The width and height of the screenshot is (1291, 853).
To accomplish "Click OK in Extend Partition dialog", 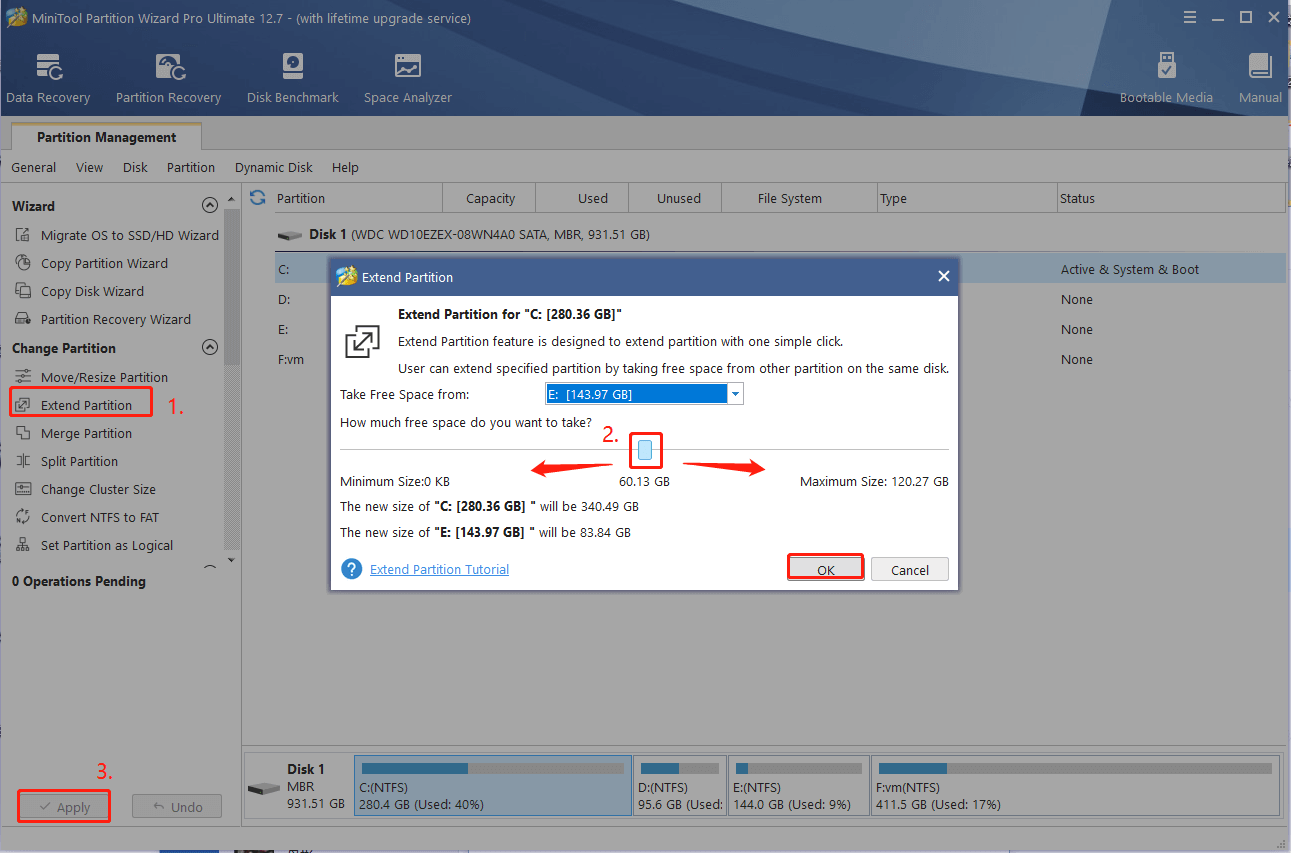I will coord(825,569).
